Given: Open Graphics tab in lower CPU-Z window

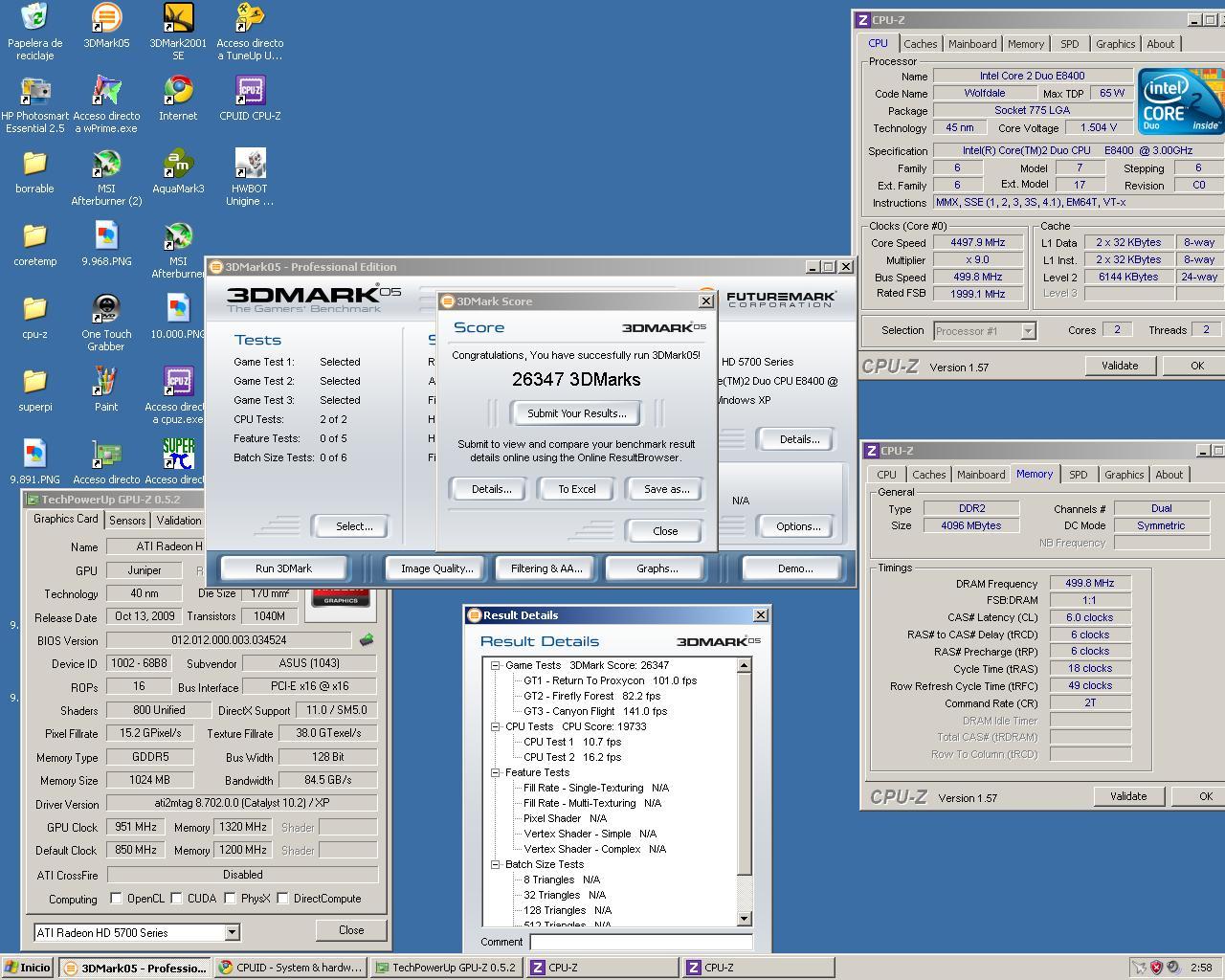Looking at the screenshot, I should pos(1125,475).
